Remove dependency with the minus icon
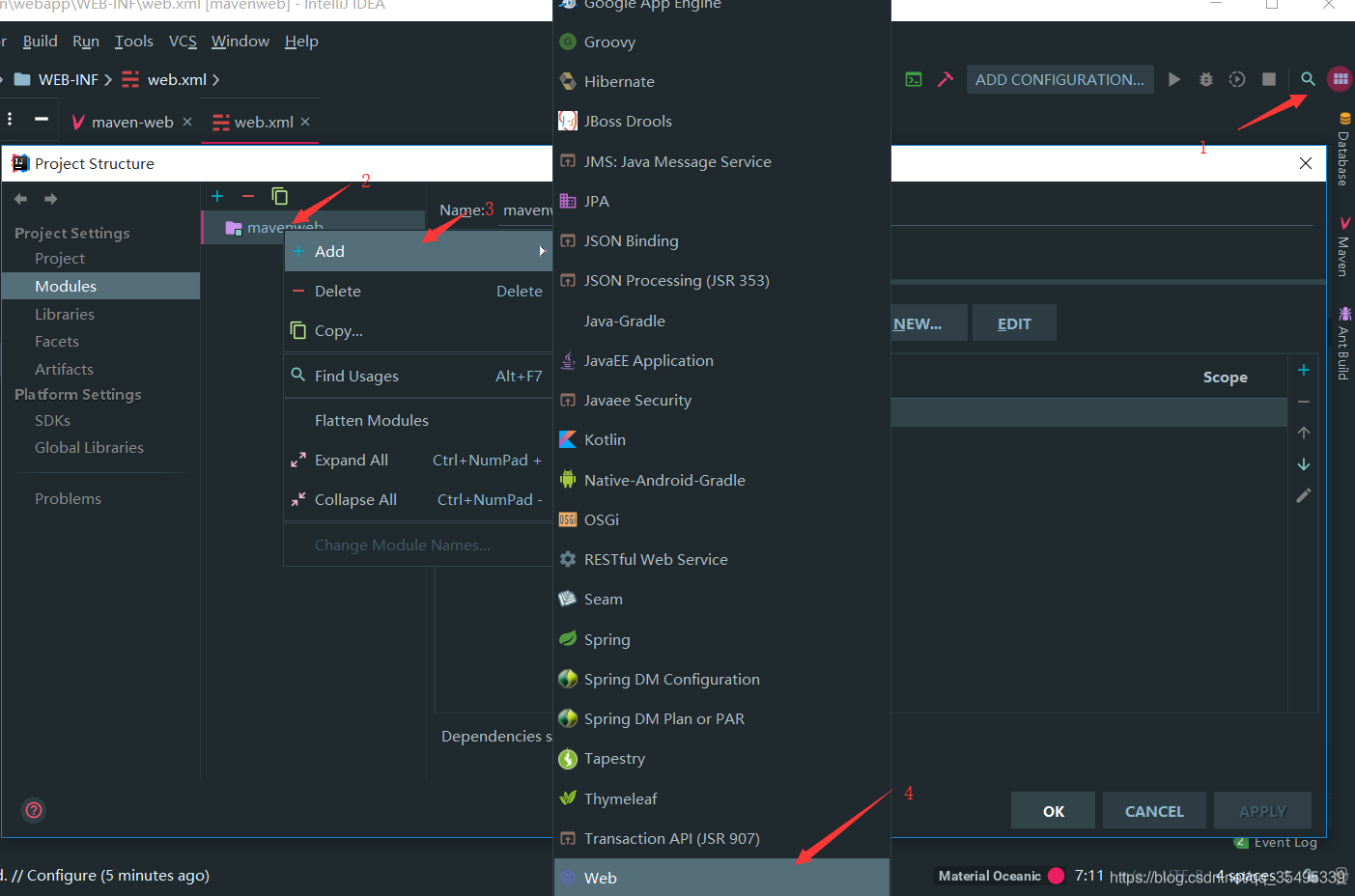Viewport: 1355px width, 896px height. point(1304,402)
